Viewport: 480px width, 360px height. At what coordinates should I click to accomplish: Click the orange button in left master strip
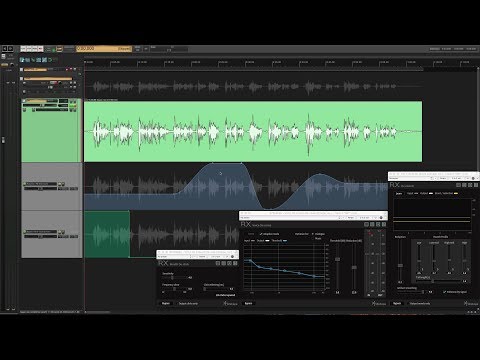pos(5,65)
